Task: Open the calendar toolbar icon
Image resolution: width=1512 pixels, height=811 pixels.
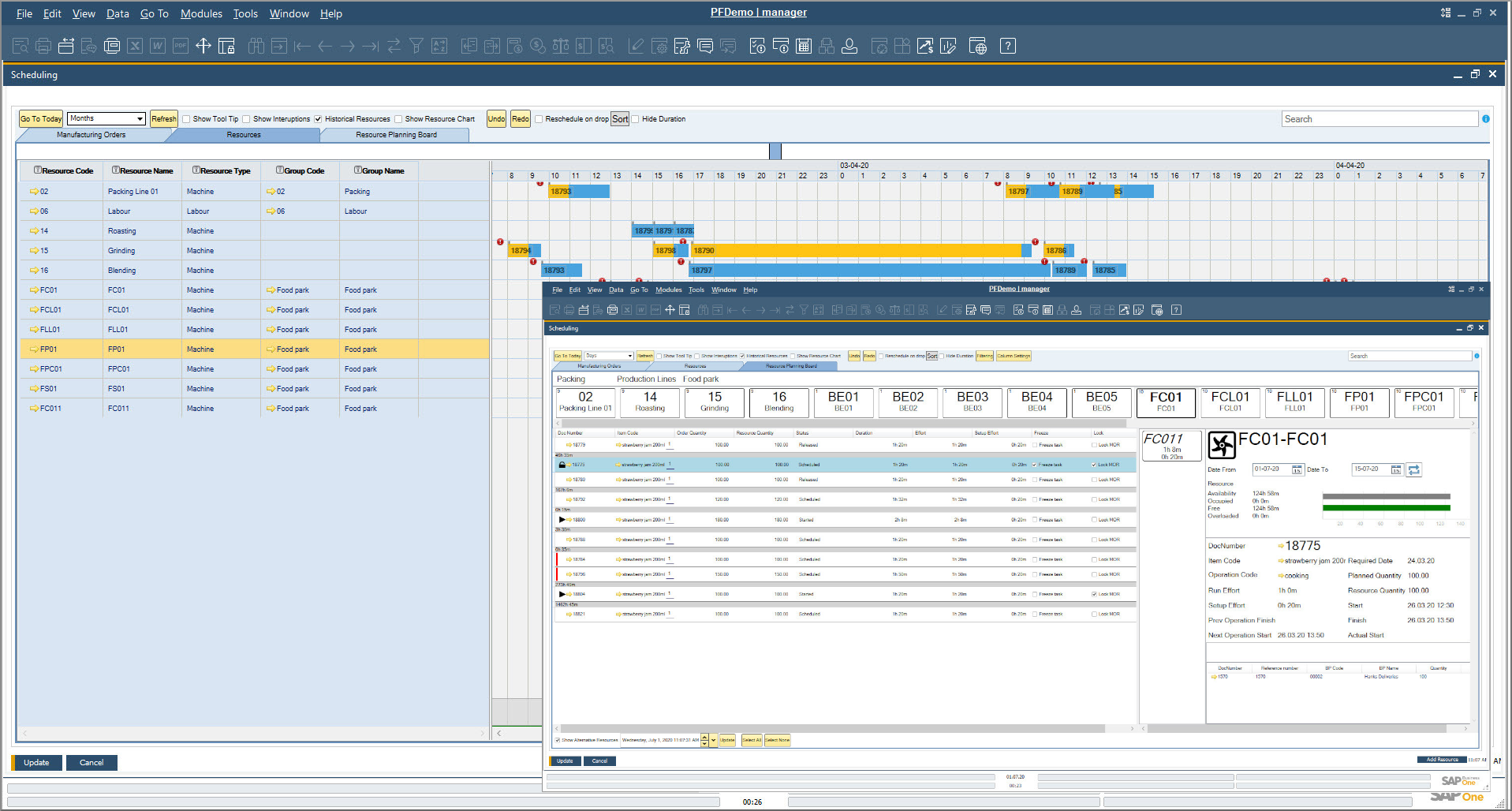Action: click(803, 47)
